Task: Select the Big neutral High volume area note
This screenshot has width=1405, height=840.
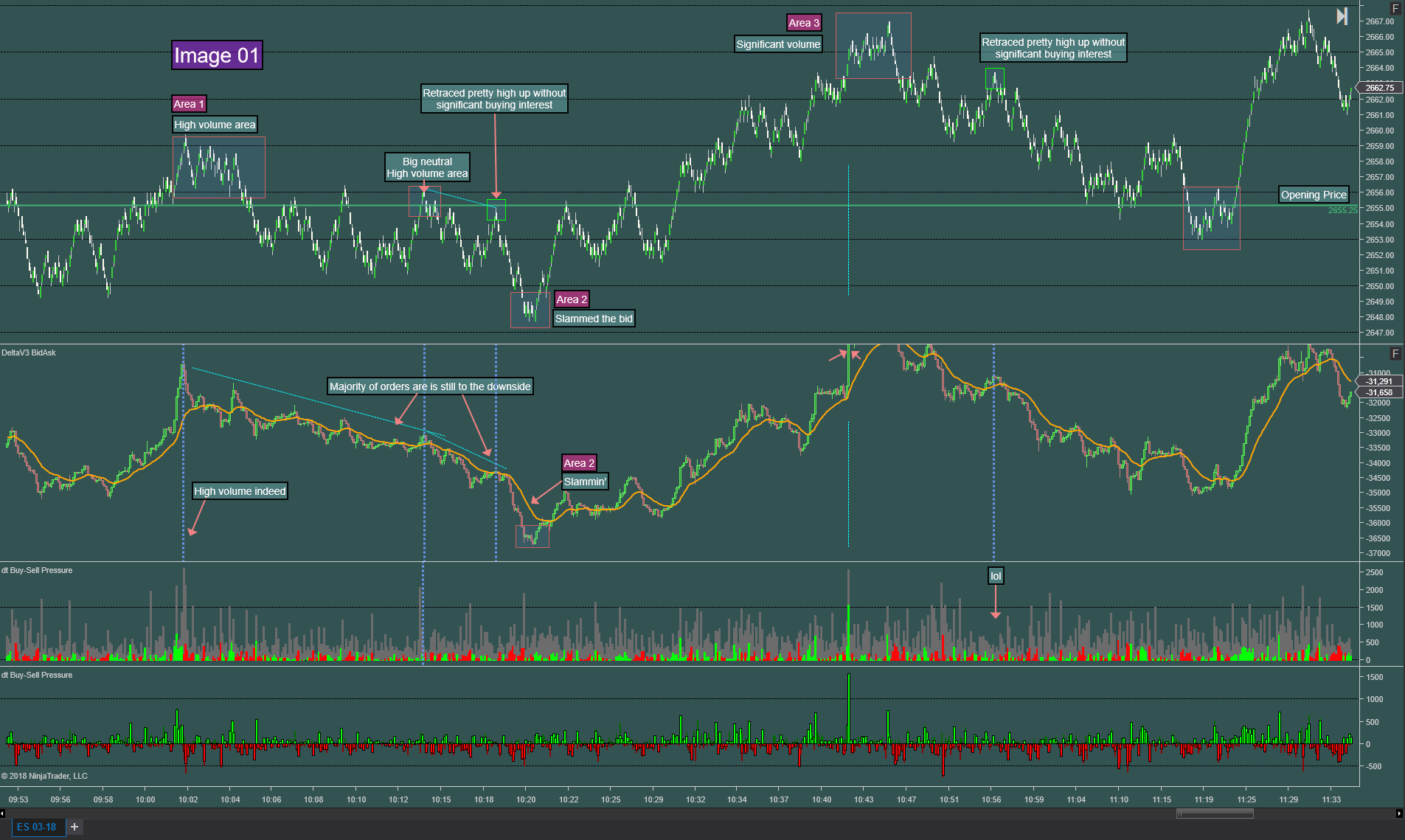Action: click(427, 167)
